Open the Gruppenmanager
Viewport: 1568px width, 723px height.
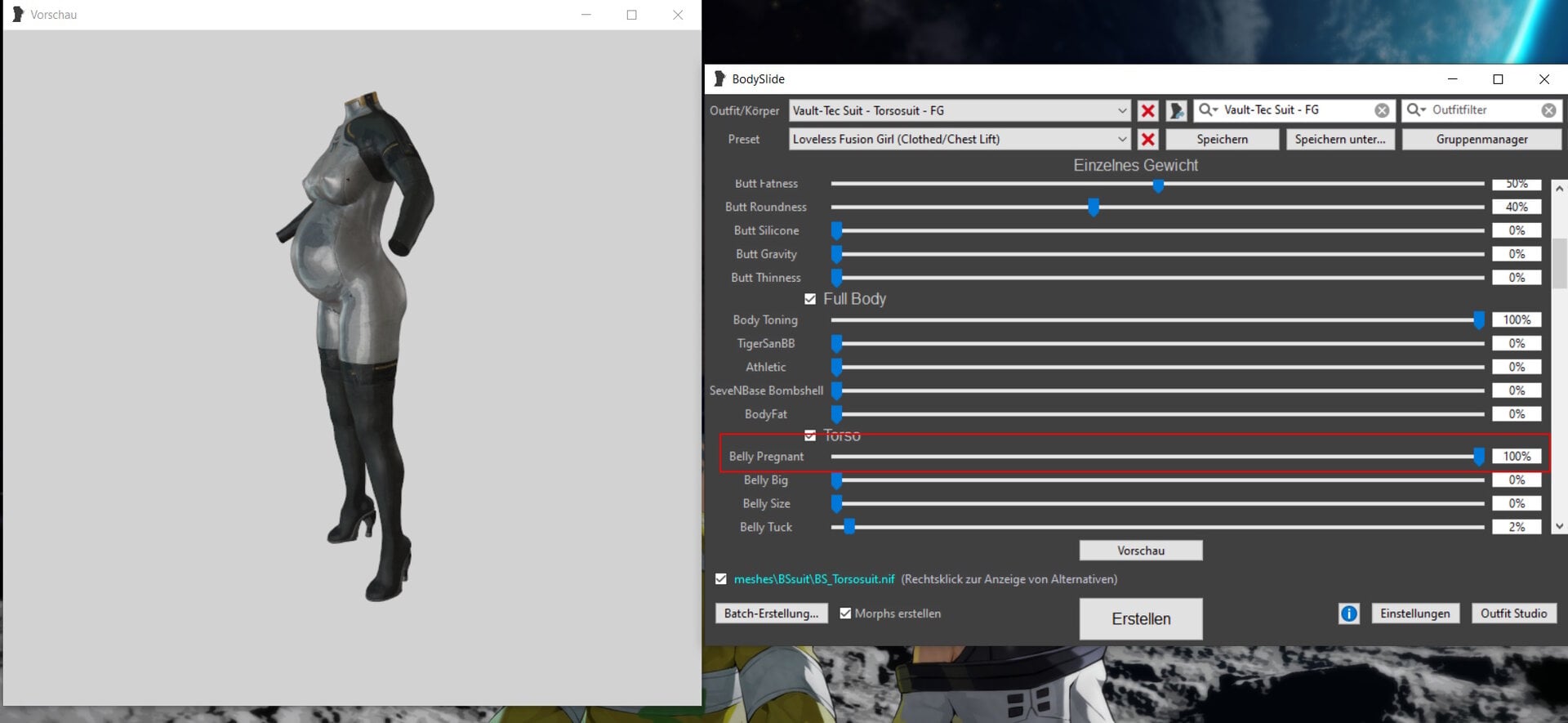1481,139
